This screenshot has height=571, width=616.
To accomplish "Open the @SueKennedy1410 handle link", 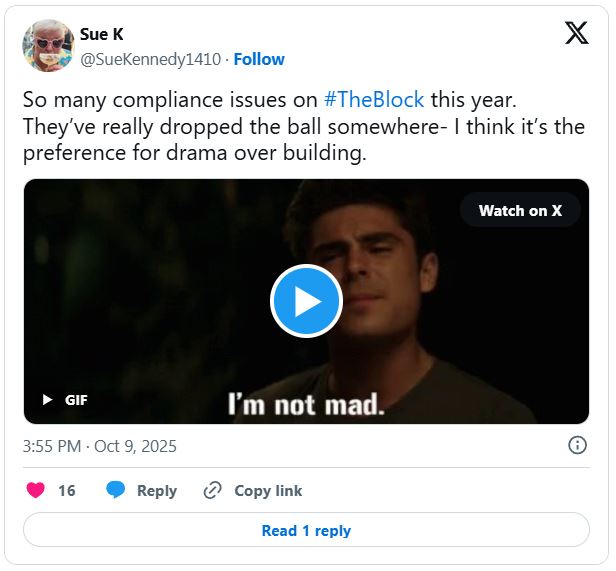I will (x=150, y=59).
